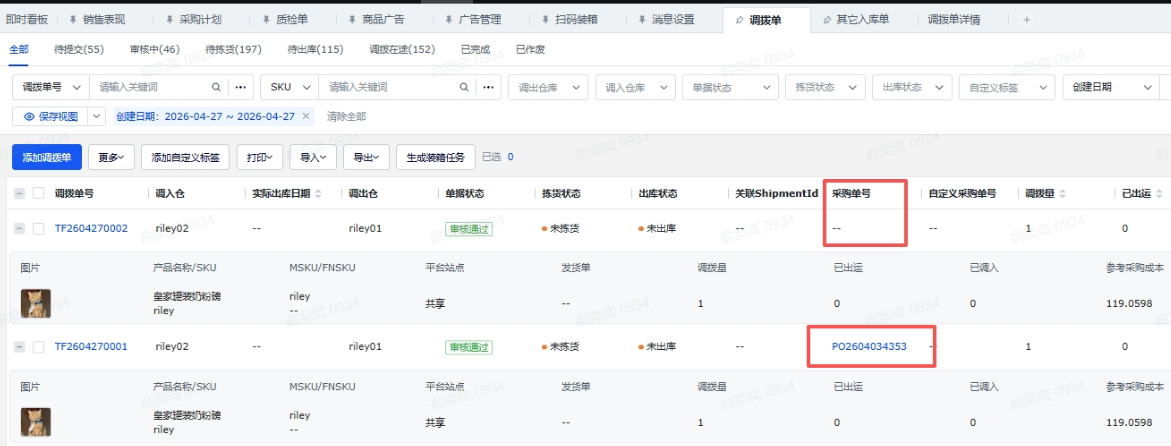1171x446 pixels.
Task: Click 添加调拨单 button
Action: pos(47,157)
